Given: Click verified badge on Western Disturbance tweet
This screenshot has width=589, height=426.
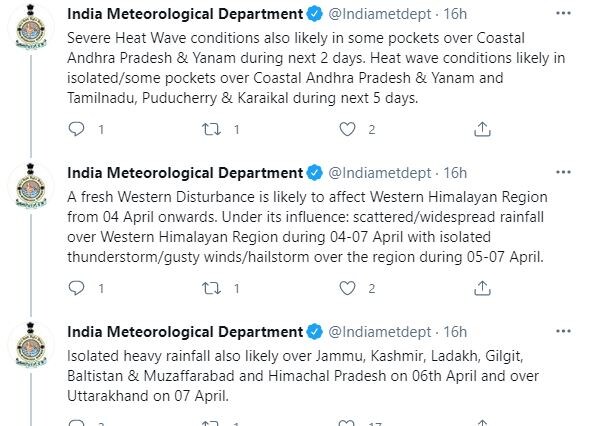Looking at the screenshot, I should (x=315, y=173).
